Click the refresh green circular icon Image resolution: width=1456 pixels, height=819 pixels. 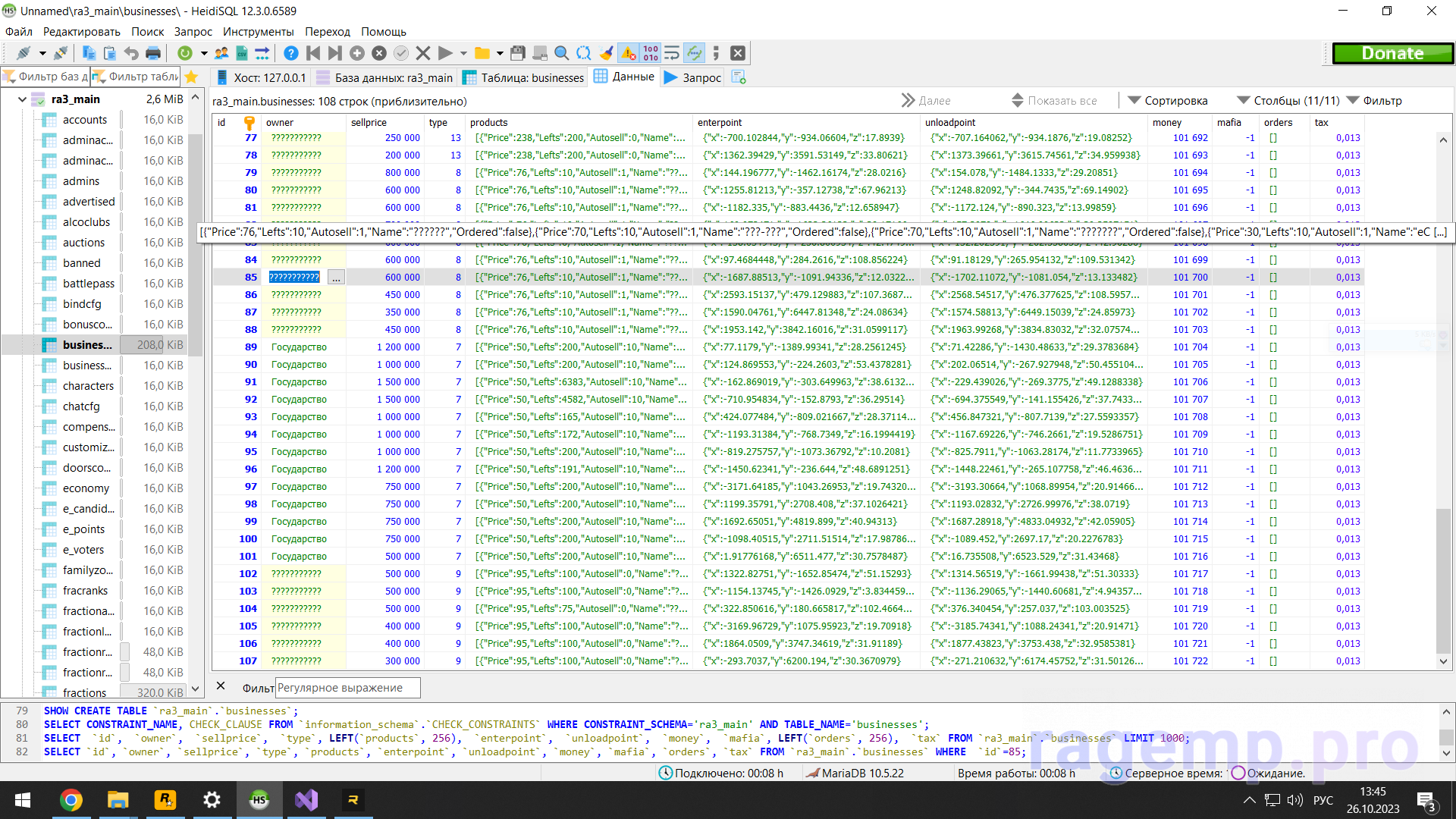(x=184, y=53)
